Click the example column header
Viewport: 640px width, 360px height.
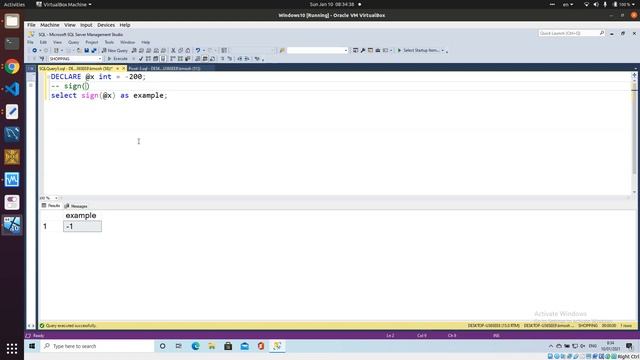coord(81,215)
